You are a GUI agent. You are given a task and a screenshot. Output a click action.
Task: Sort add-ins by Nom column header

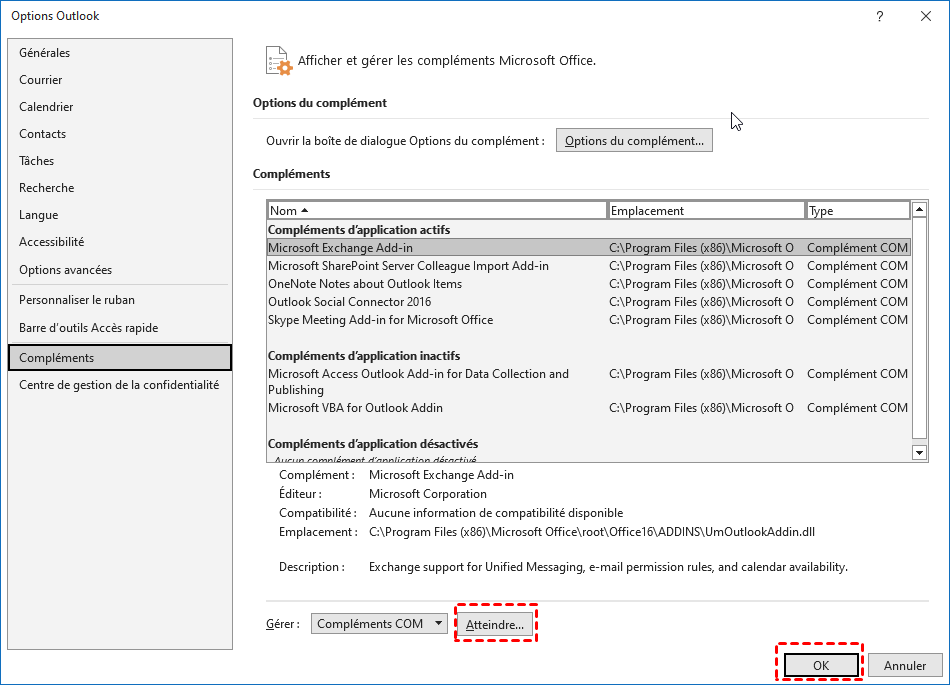[x=436, y=211]
